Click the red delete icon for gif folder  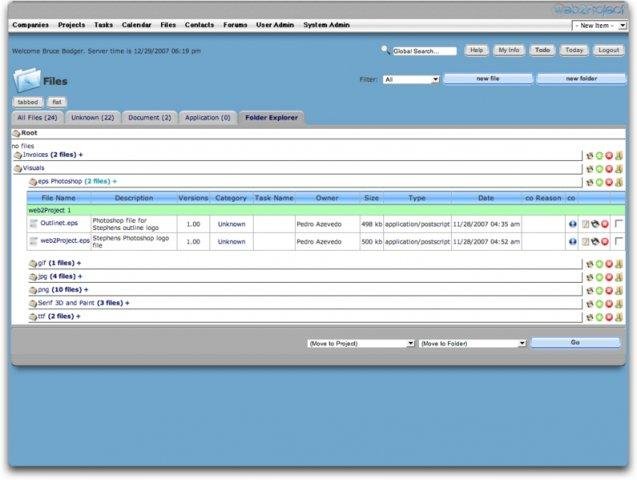pyautogui.click(x=608, y=264)
